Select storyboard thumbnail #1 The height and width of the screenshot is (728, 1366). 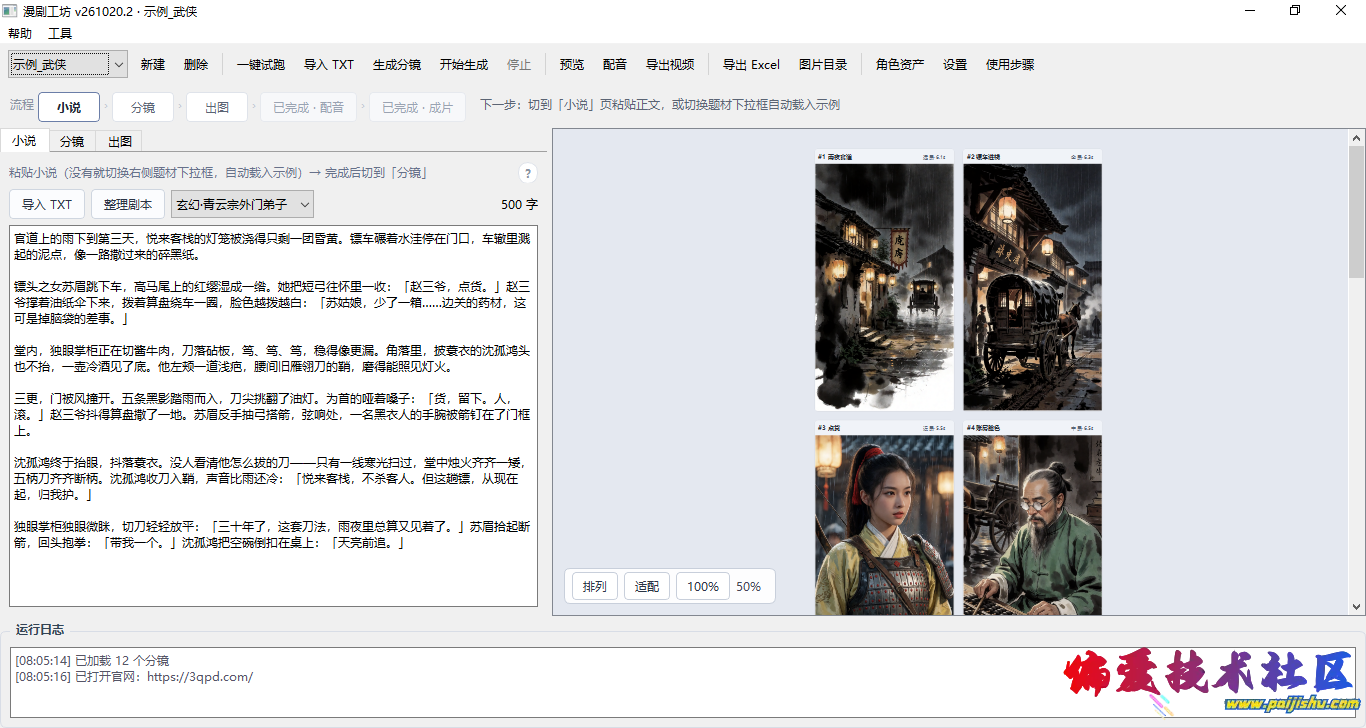pyautogui.click(x=885, y=281)
